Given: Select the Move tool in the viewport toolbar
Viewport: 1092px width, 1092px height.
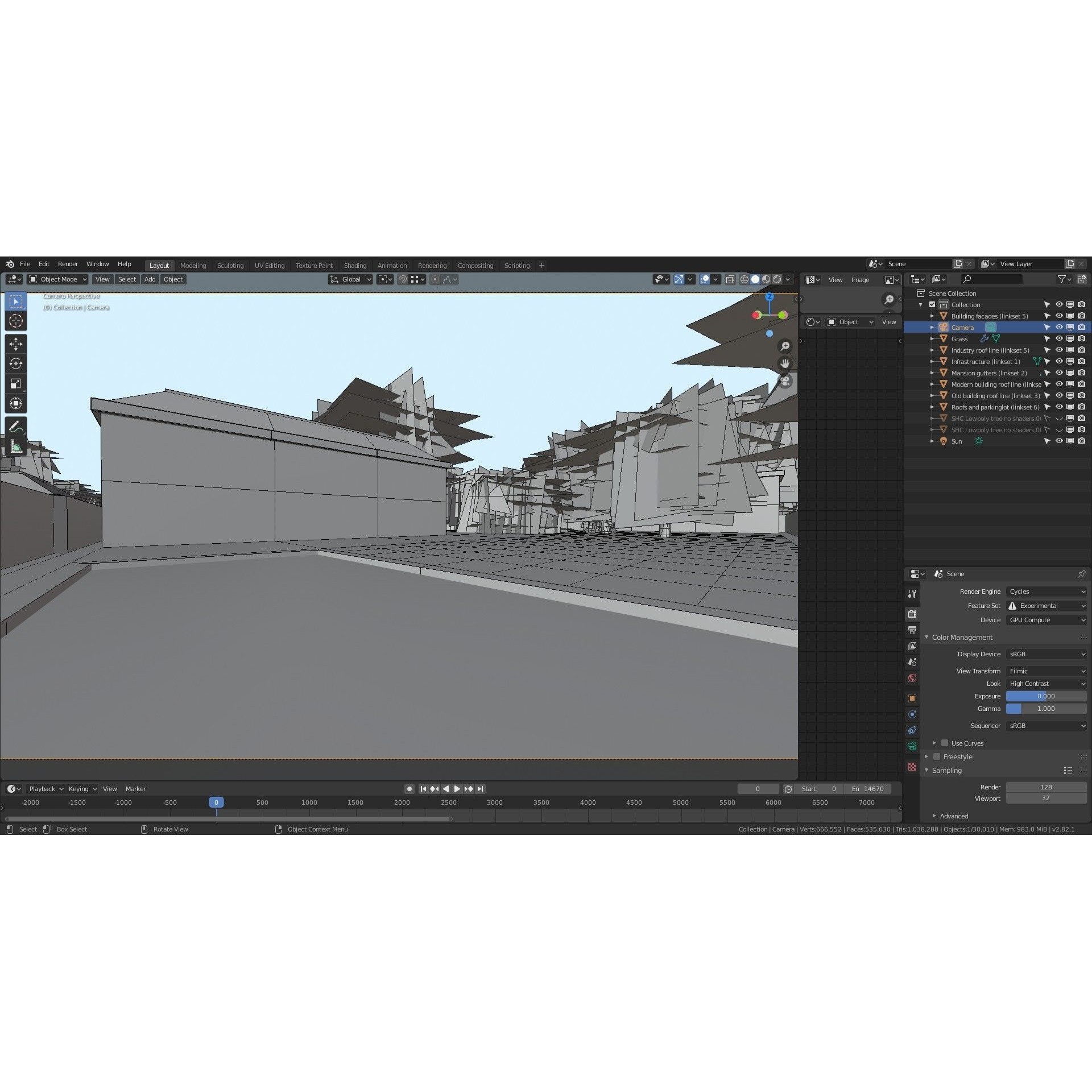Looking at the screenshot, I should (x=16, y=344).
